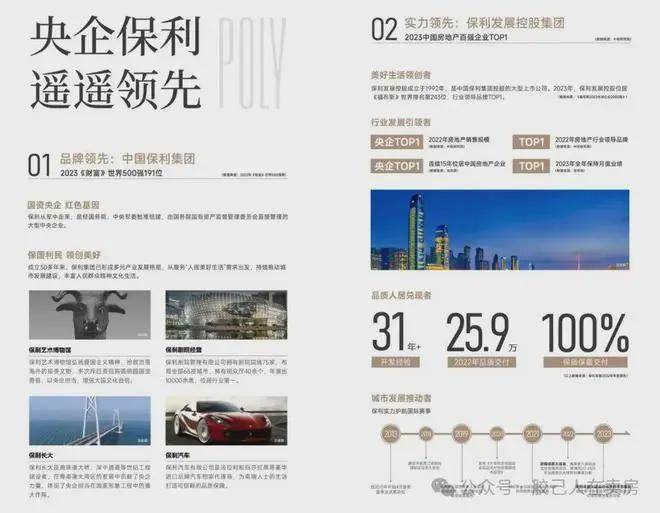Screen dimensions: 660x513
Task: Select the subheading 国资央企 红色基因
Action: tap(64, 205)
